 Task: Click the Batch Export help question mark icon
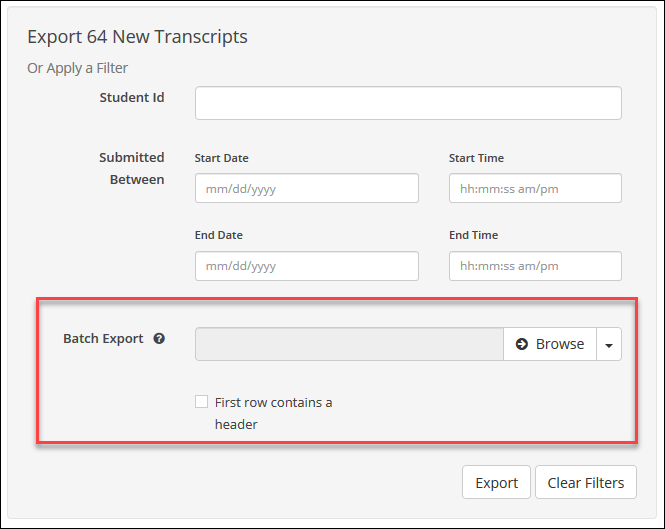(159, 339)
